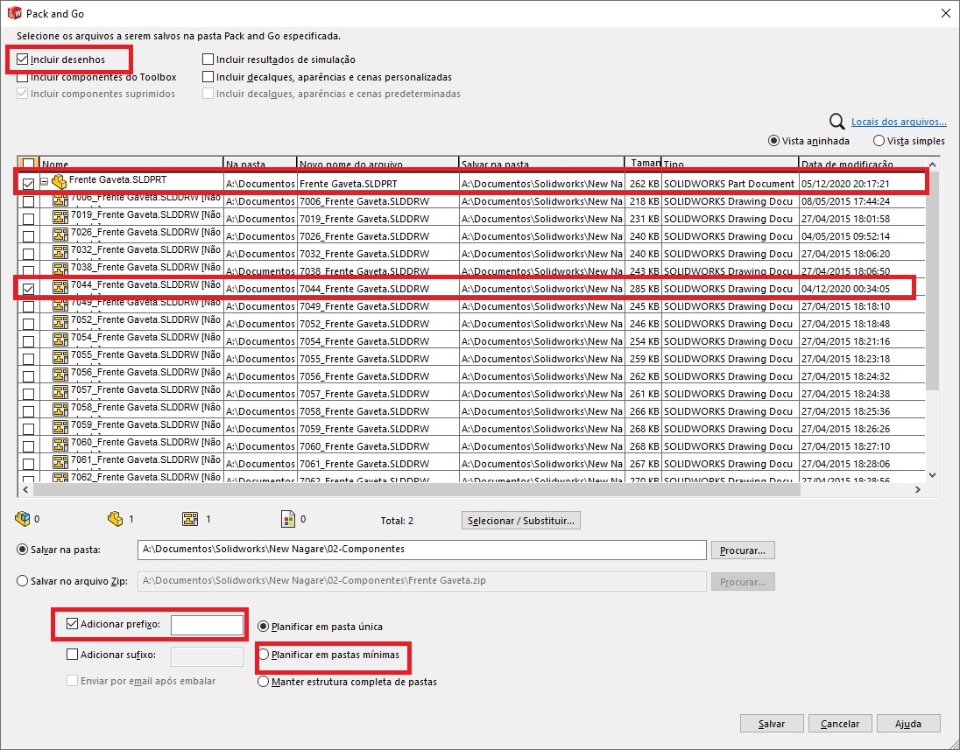Uncheck the 7044_Frente Gaveta.SLDDRW row checkbox
The height and width of the screenshot is (750, 960).
click(x=28, y=289)
